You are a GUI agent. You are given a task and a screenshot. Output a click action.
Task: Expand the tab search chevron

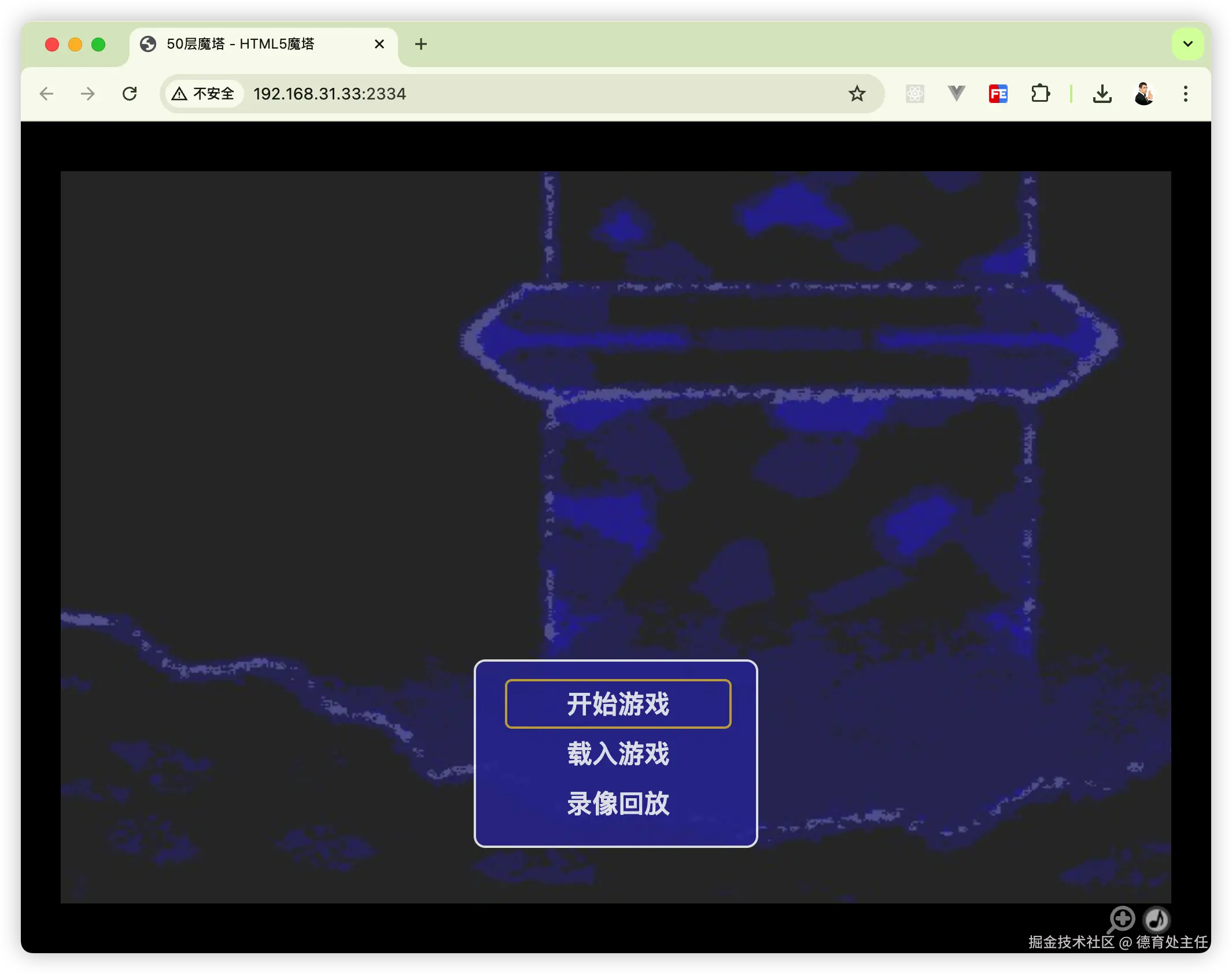(x=1187, y=44)
